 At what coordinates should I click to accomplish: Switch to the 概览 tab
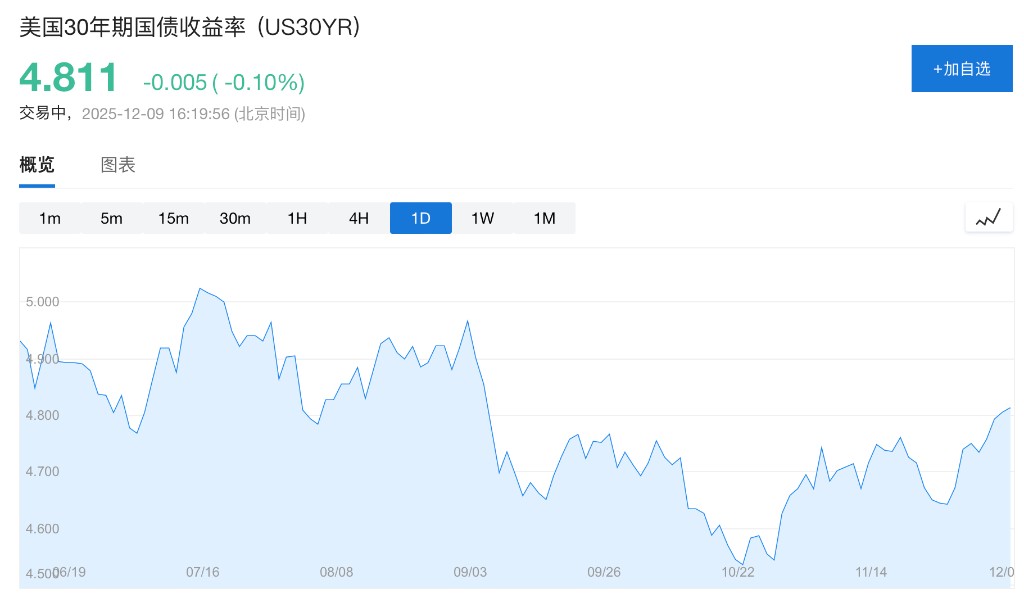(x=37, y=165)
